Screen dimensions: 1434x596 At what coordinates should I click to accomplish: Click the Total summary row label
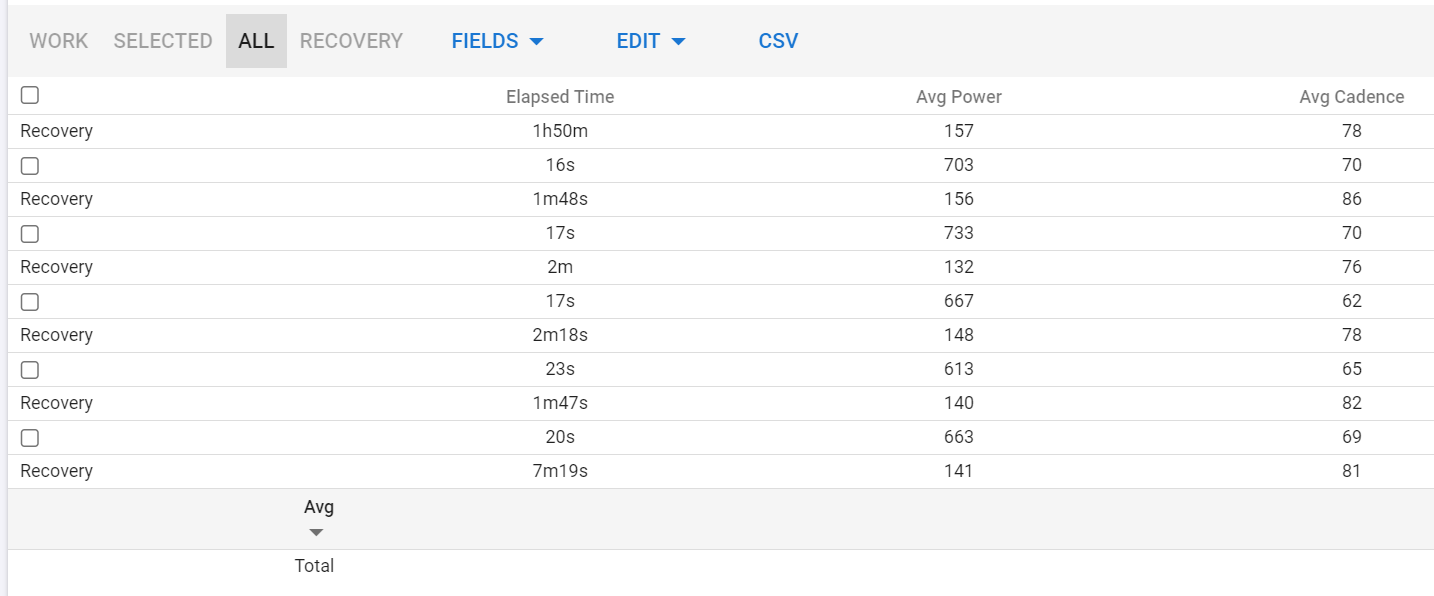click(314, 566)
